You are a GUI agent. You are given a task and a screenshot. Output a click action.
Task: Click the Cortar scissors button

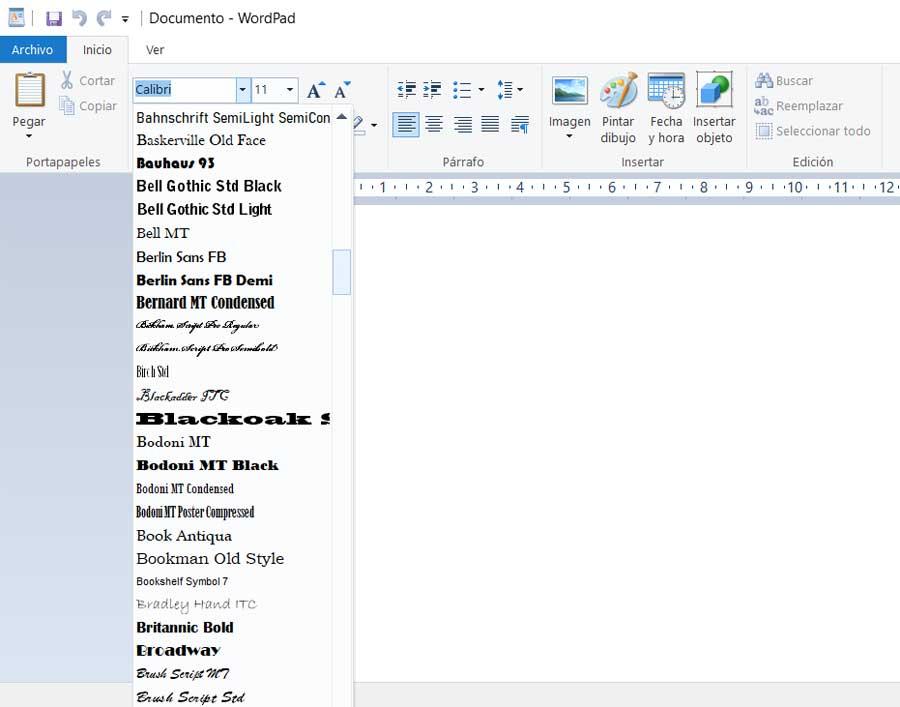click(x=88, y=80)
